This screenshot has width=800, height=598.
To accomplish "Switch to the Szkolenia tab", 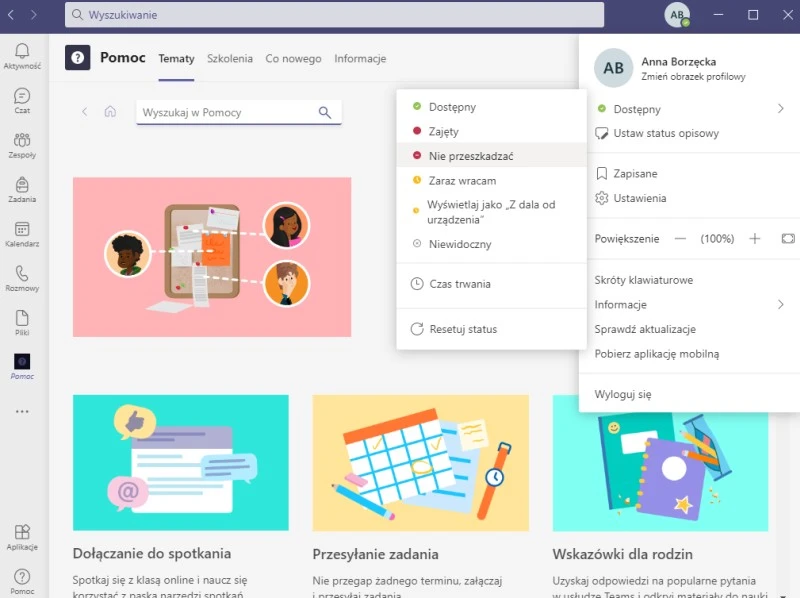I will [229, 59].
